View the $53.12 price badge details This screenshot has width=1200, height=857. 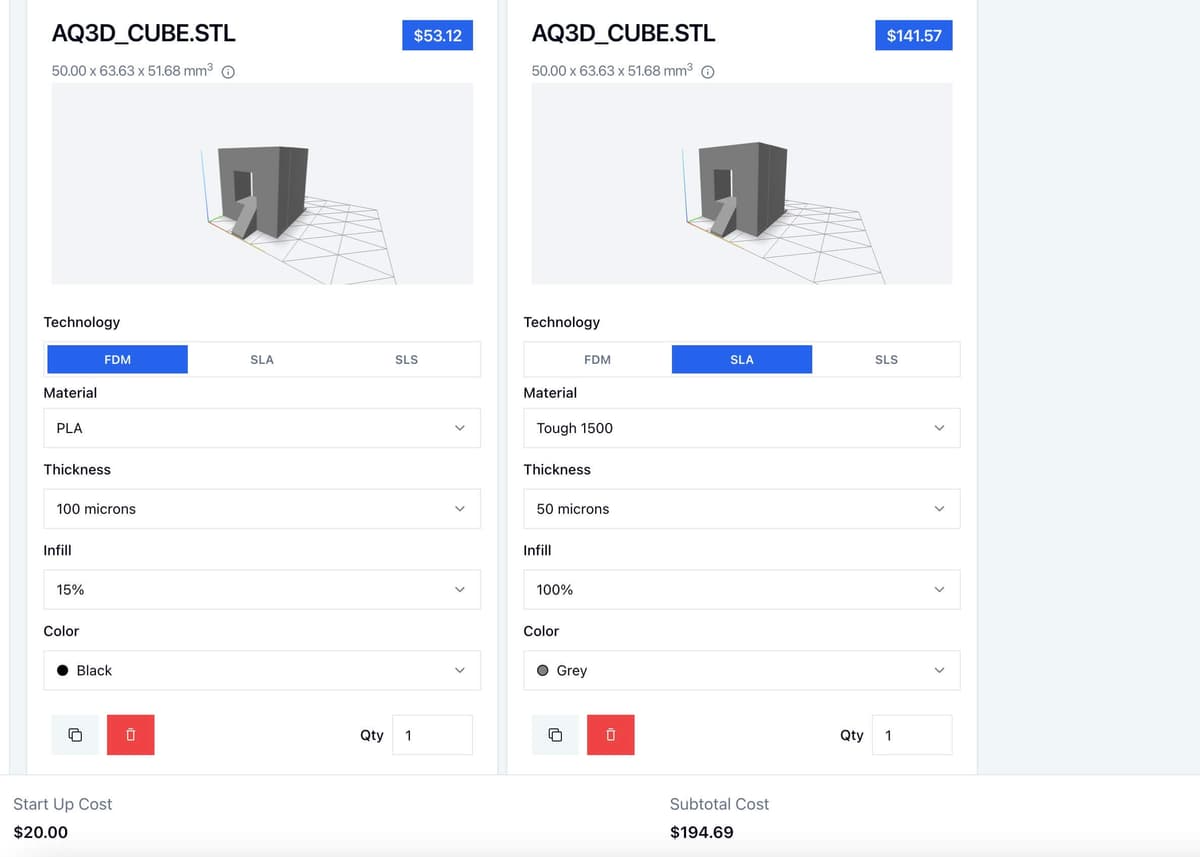437,33
